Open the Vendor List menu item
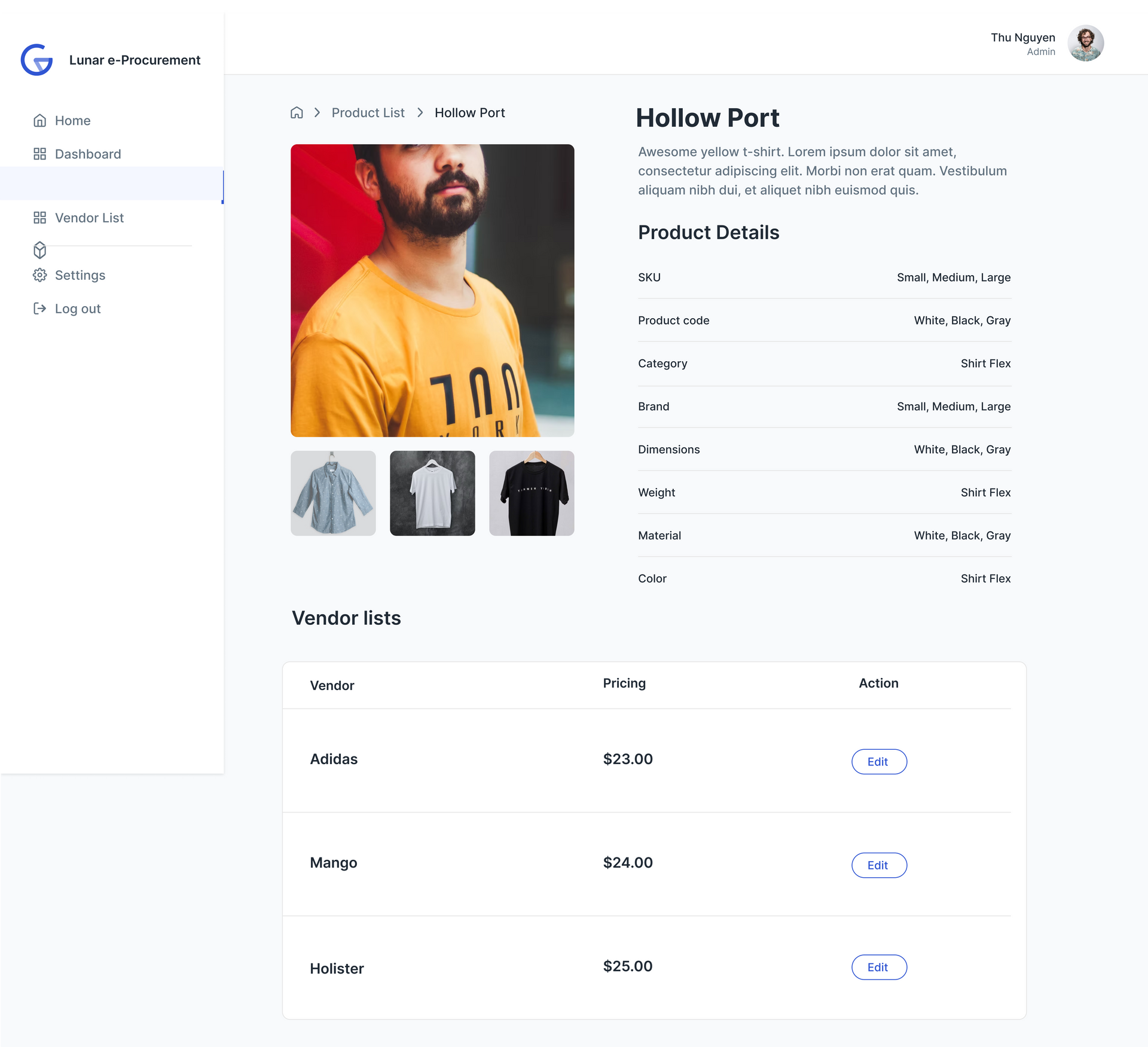Screen dimensions: 1148x1047 click(x=89, y=218)
